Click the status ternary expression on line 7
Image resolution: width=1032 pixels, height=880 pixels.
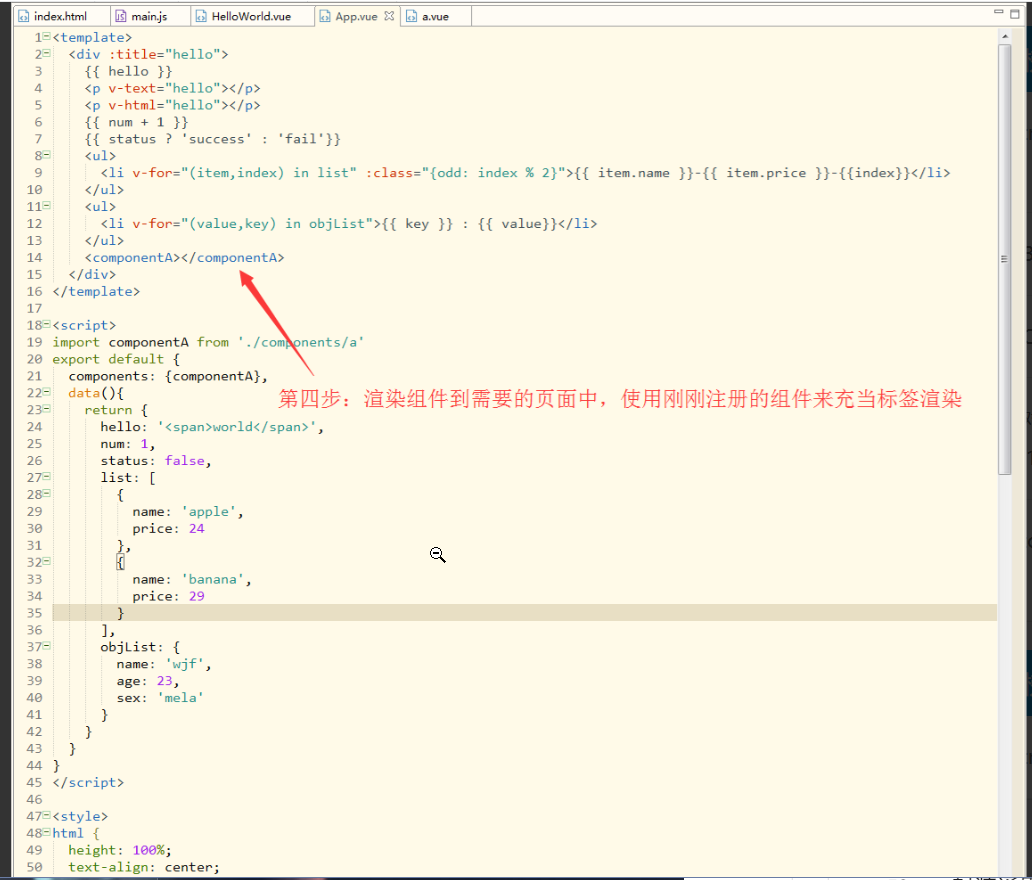point(213,139)
